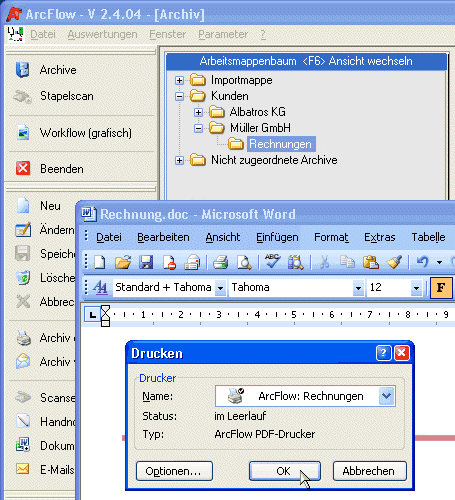Click the indent marker on Word ruler
Viewport: 455px width, 500px height.
[105, 316]
